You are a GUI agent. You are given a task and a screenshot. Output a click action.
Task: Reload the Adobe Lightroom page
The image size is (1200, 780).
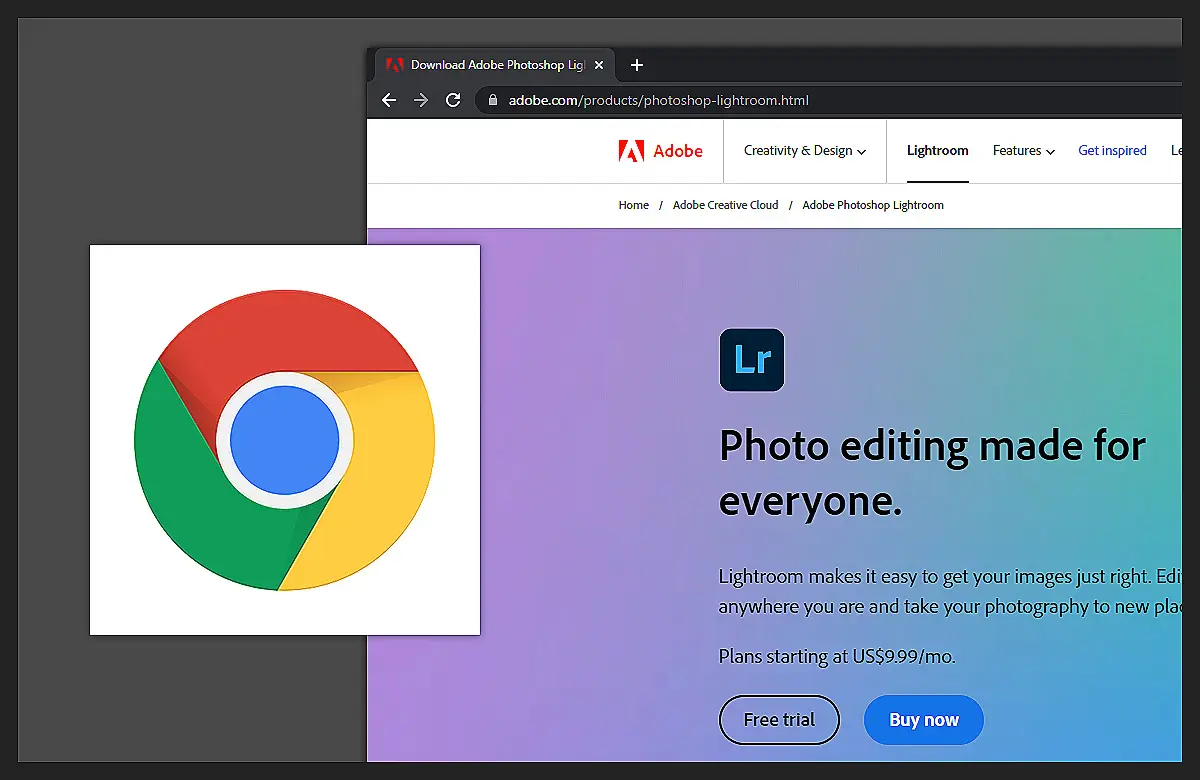453,100
